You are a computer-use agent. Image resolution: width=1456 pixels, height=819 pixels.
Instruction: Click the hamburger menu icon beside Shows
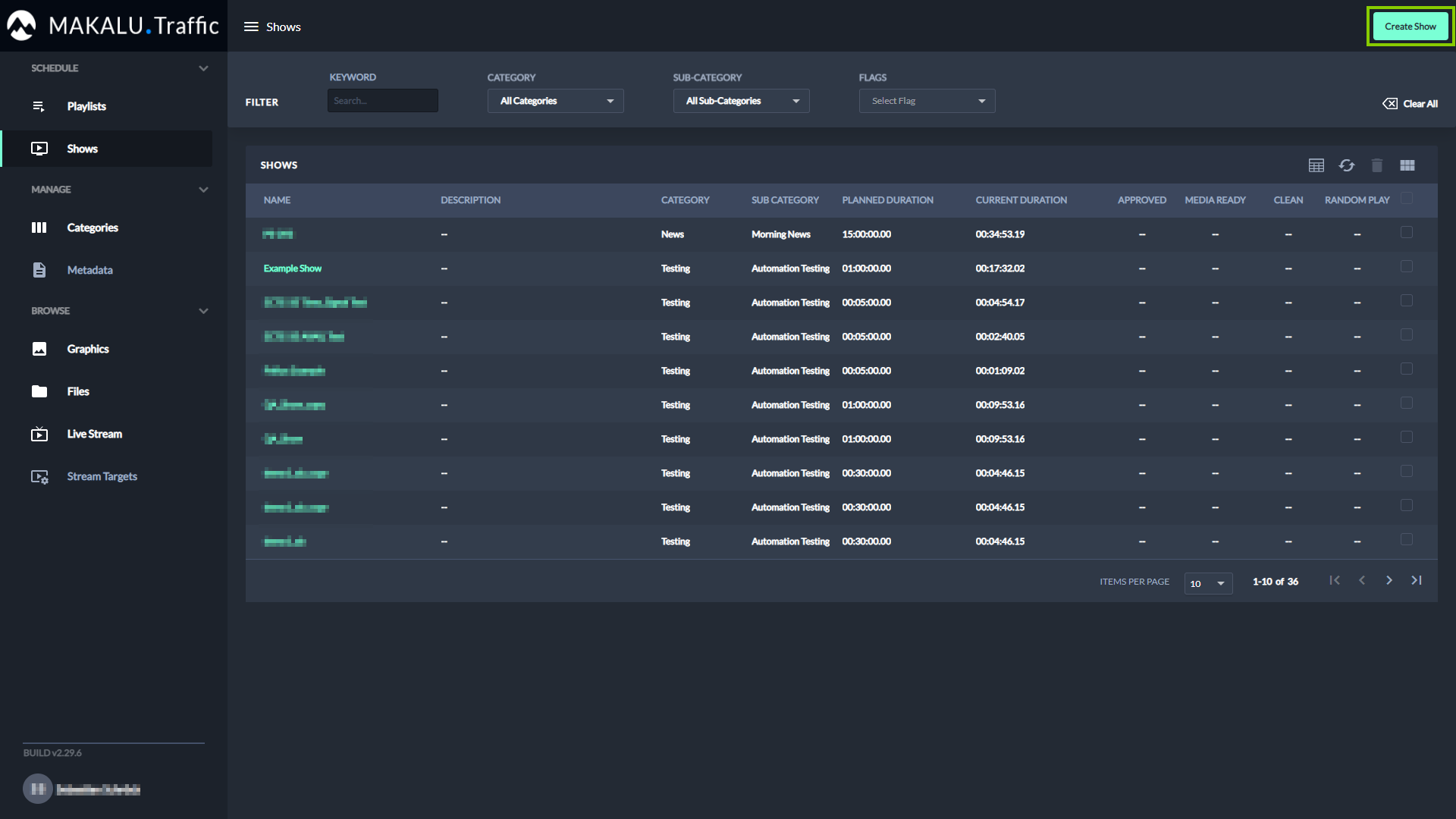point(251,27)
